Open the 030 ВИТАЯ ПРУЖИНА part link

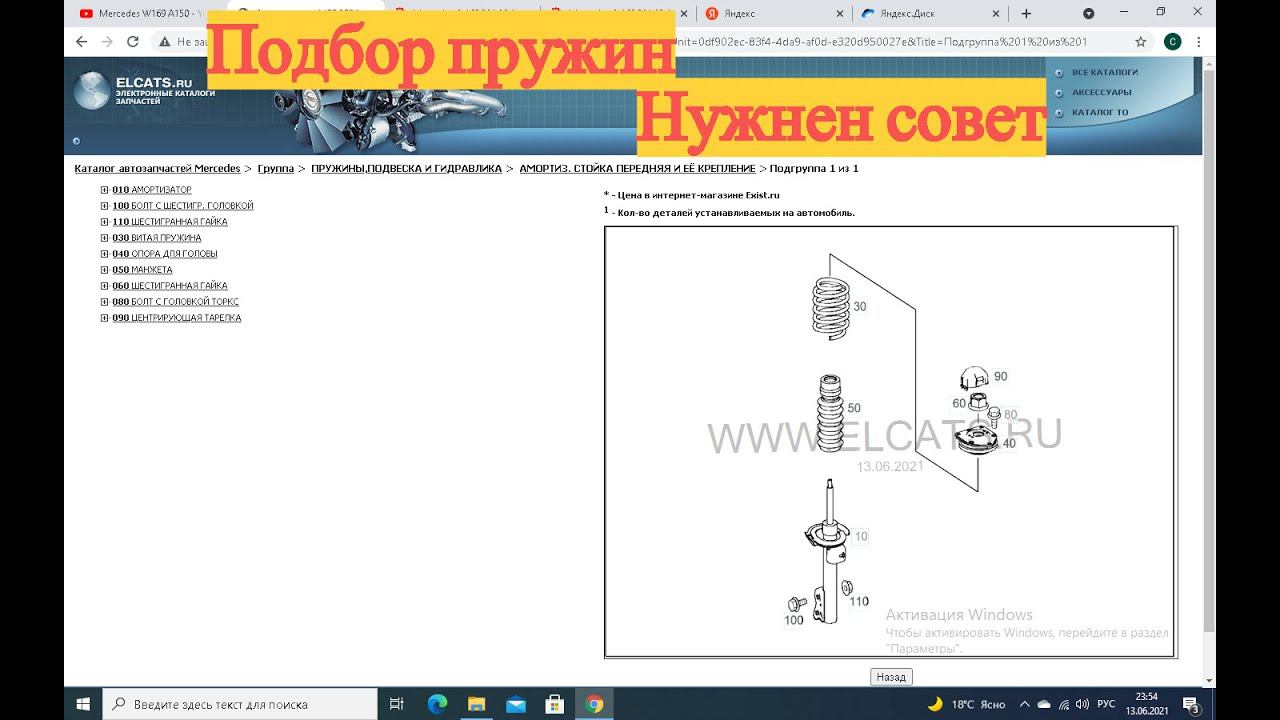(157, 238)
